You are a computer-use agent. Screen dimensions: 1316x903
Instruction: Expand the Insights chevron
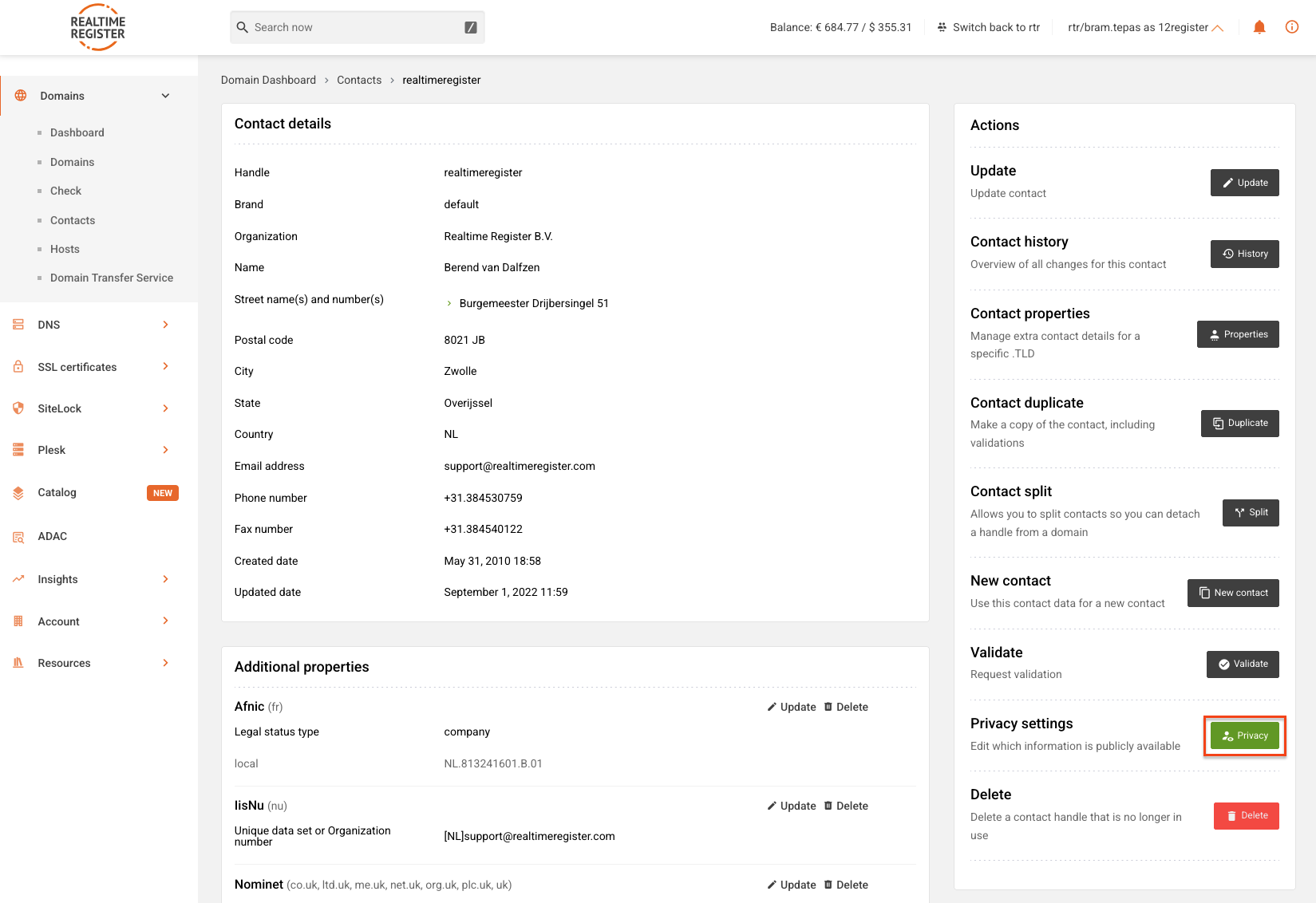166,579
